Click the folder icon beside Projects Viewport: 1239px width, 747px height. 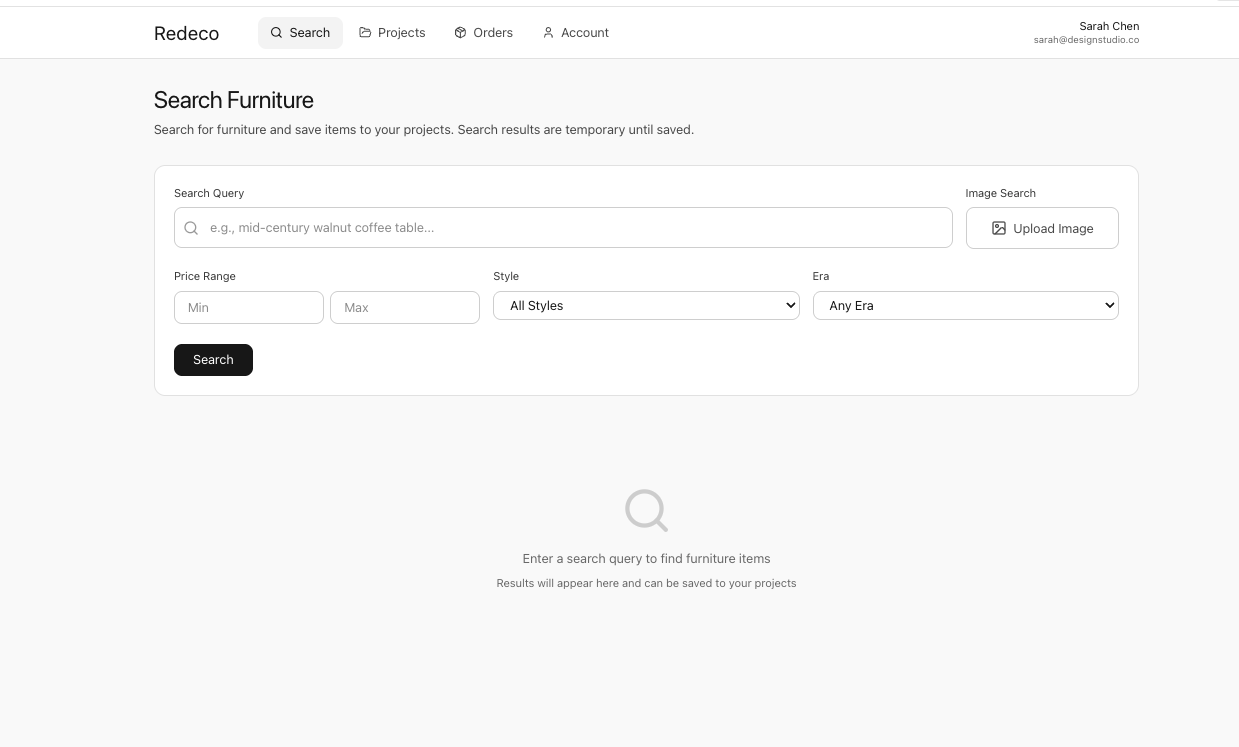(x=365, y=33)
